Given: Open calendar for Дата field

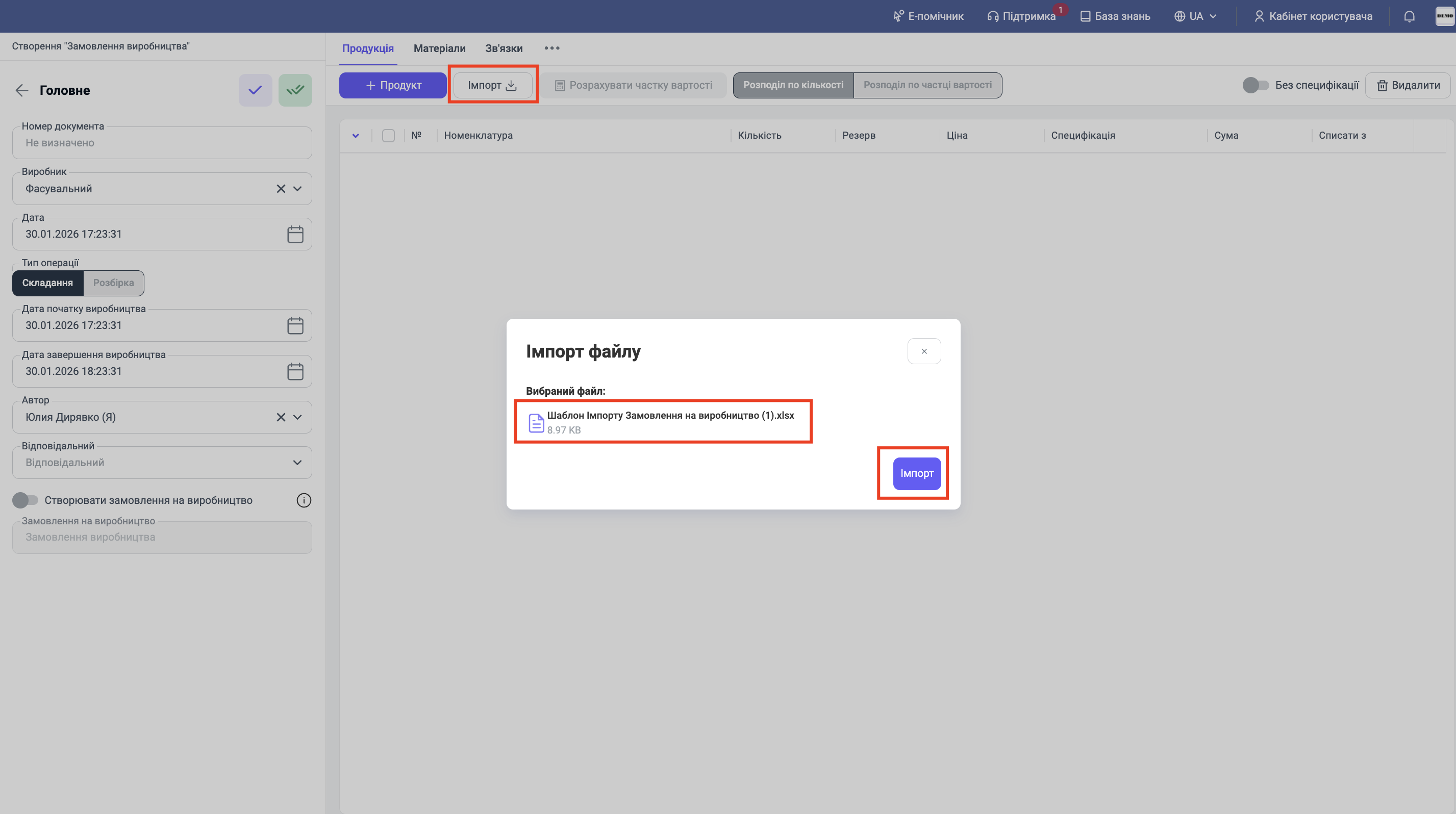Looking at the screenshot, I should pyautogui.click(x=295, y=235).
